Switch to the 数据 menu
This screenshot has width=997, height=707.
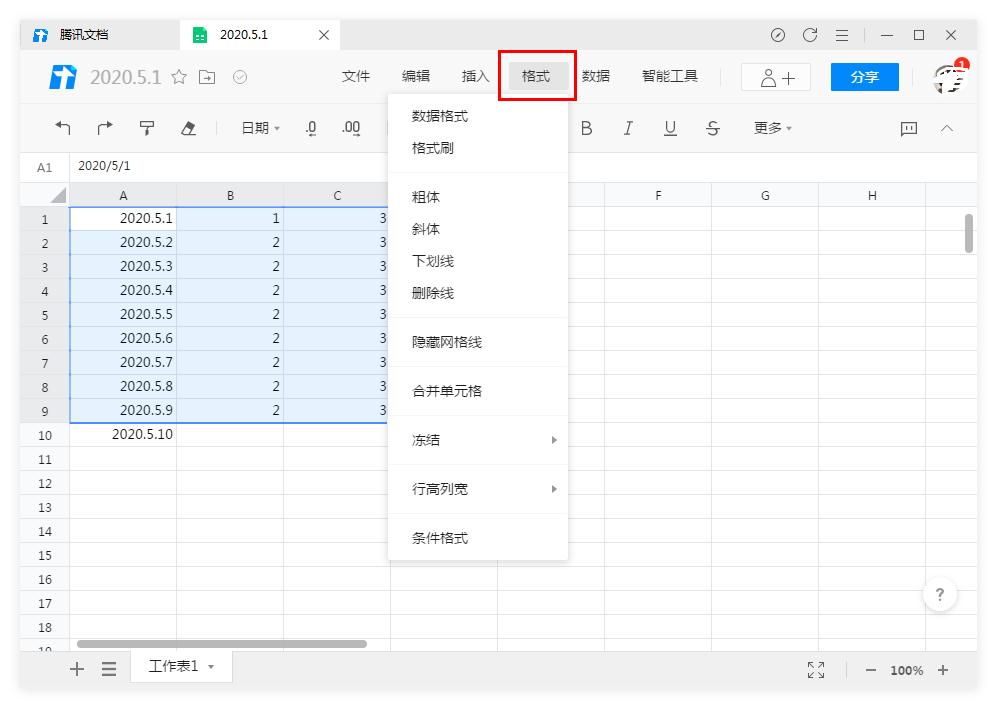point(596,75)
